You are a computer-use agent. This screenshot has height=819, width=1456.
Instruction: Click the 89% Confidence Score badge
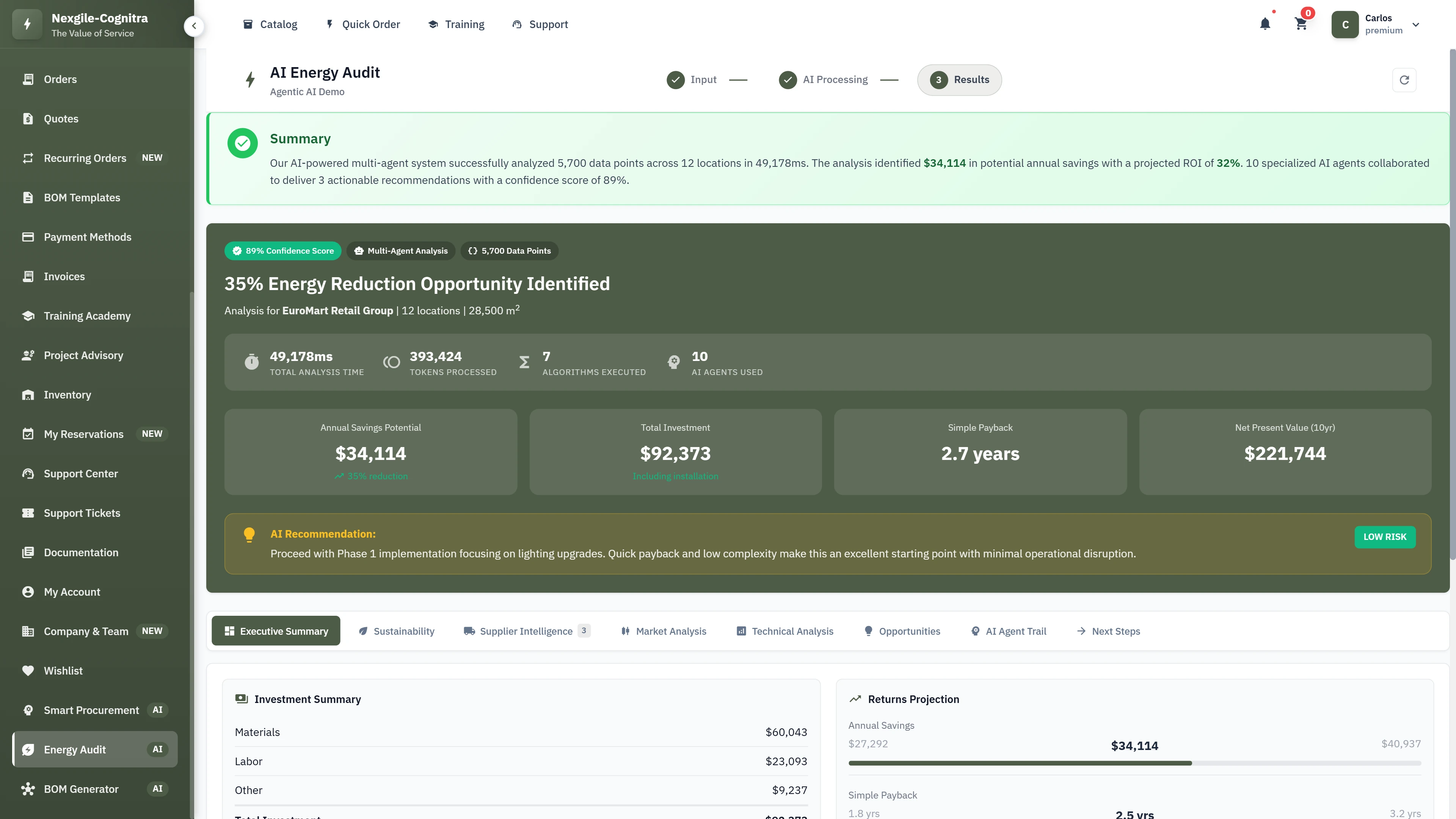point(282,250)
